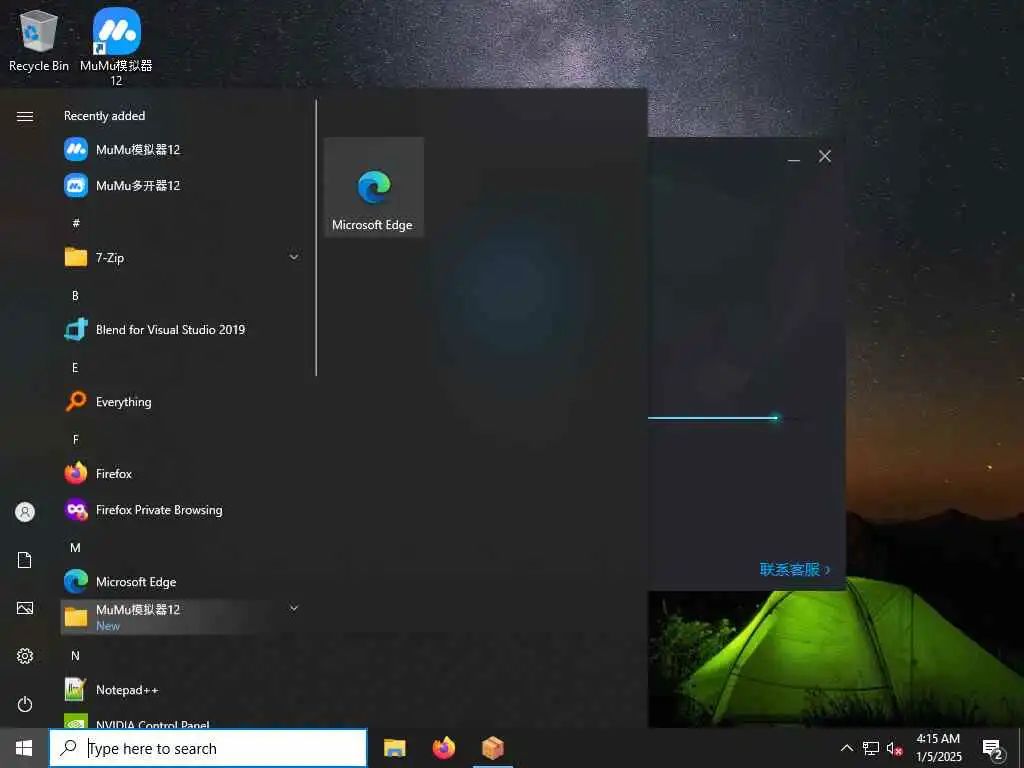Click the Recently added heading
This screenshot has width=1024, height=768.
pyautogui.click(x=104, y=116)
